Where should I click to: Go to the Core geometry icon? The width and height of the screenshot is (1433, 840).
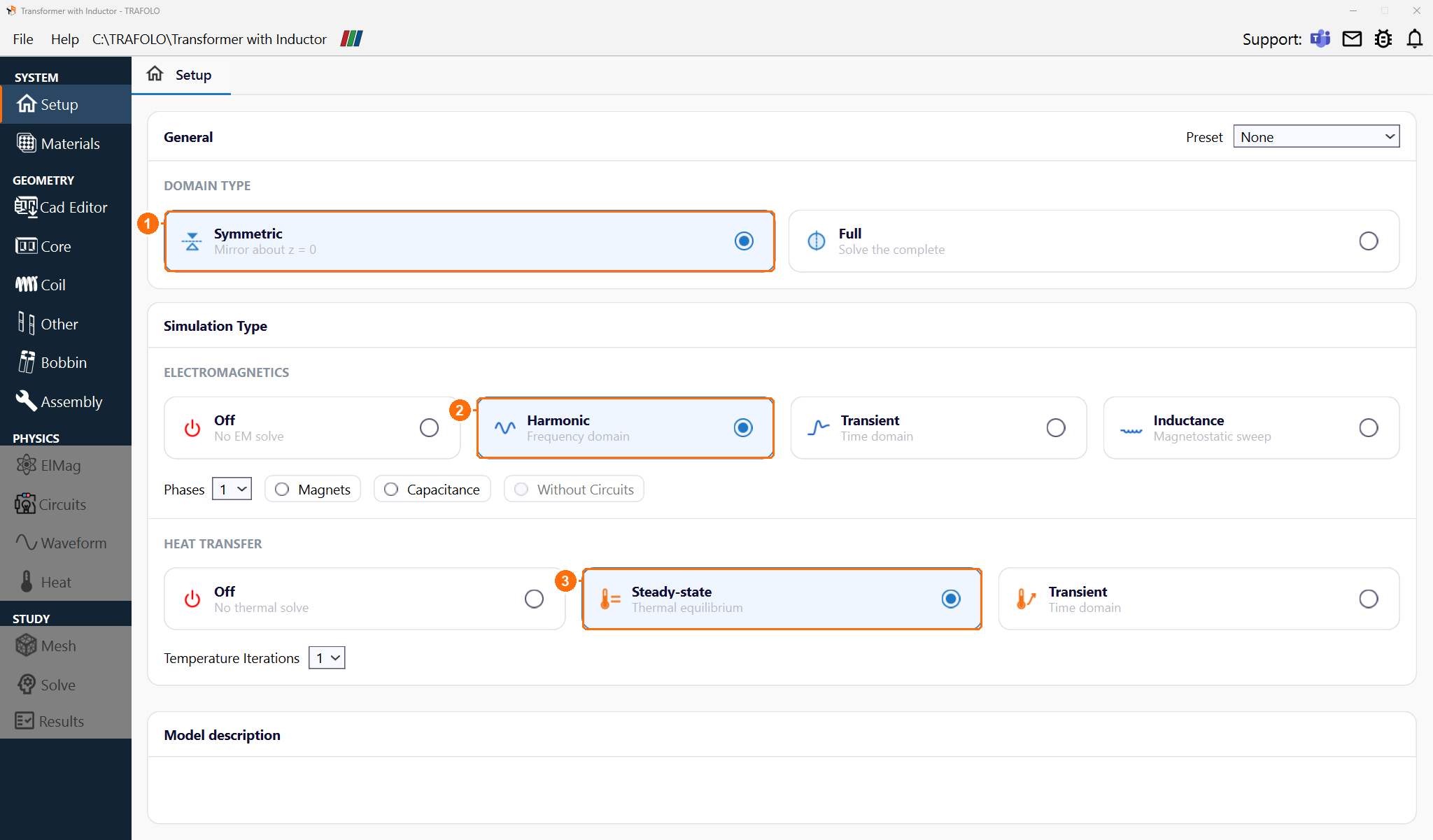26,246
